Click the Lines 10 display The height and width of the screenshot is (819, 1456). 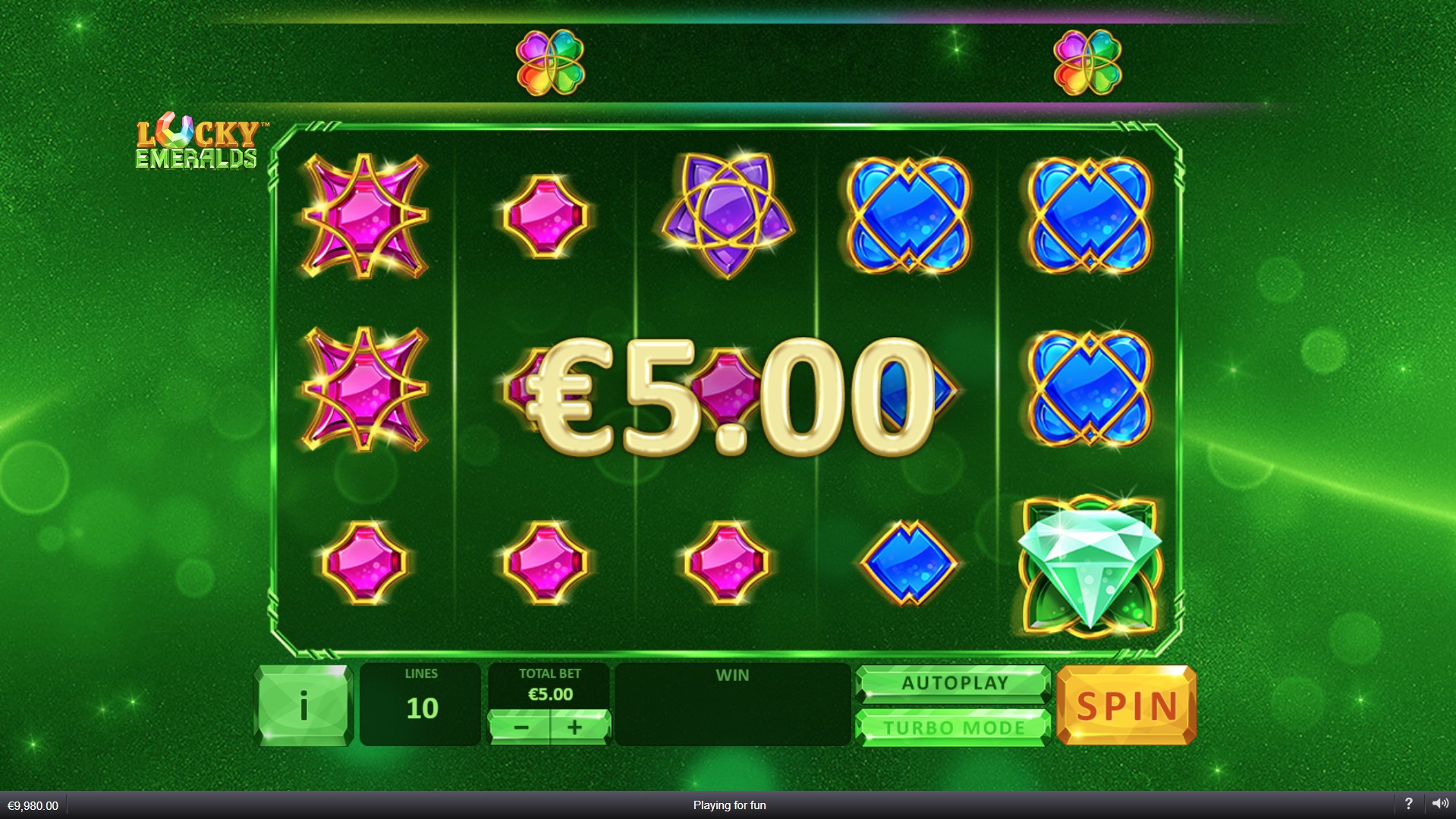[x=420, y=704]
